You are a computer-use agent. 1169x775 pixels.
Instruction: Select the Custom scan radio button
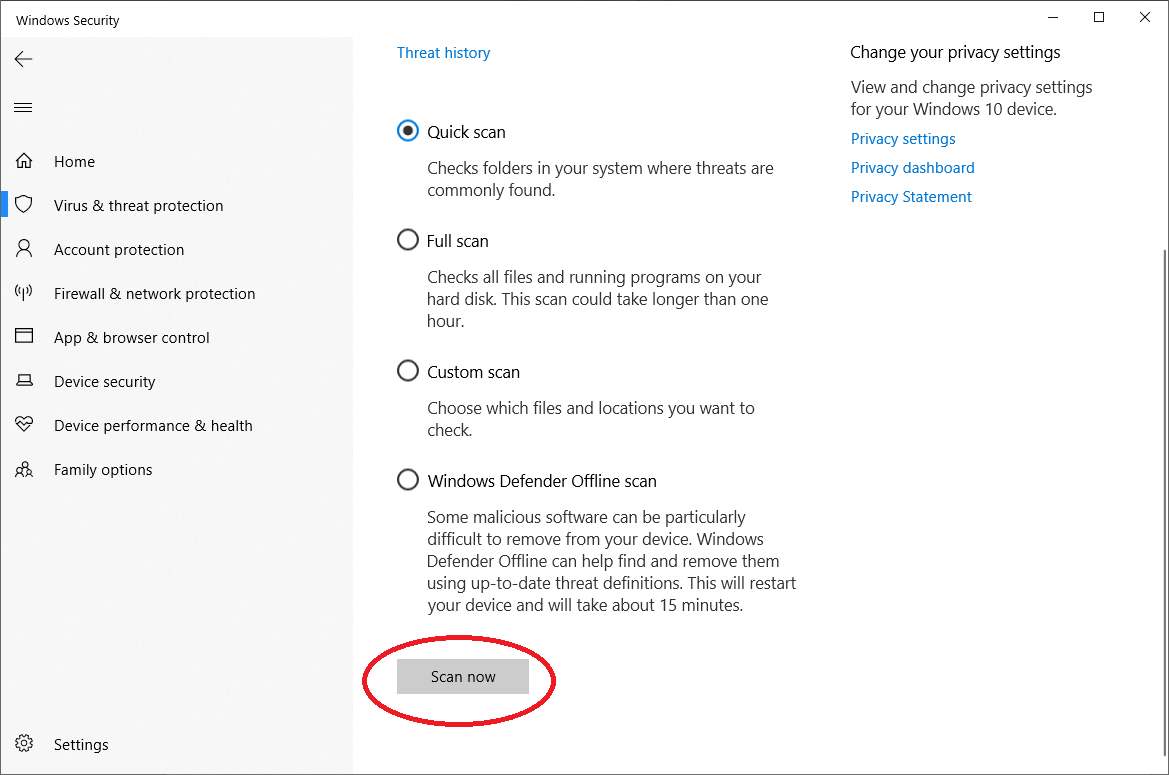[408, 372]
